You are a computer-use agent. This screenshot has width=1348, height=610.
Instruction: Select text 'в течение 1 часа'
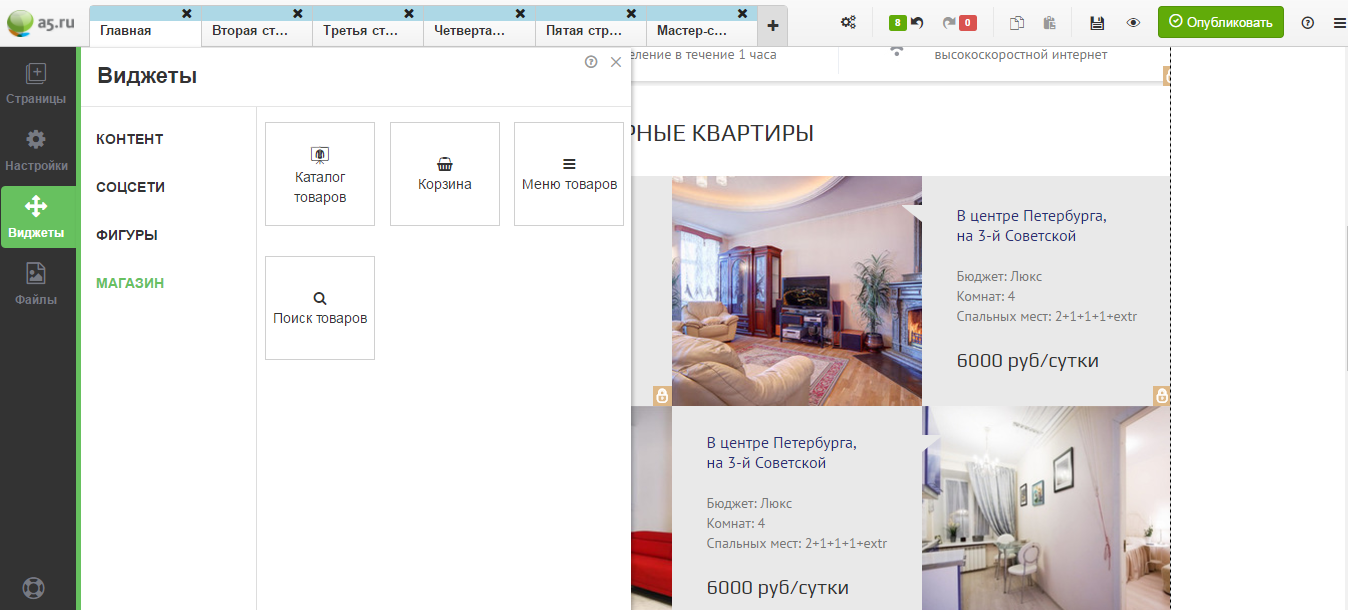pos(724,55)
